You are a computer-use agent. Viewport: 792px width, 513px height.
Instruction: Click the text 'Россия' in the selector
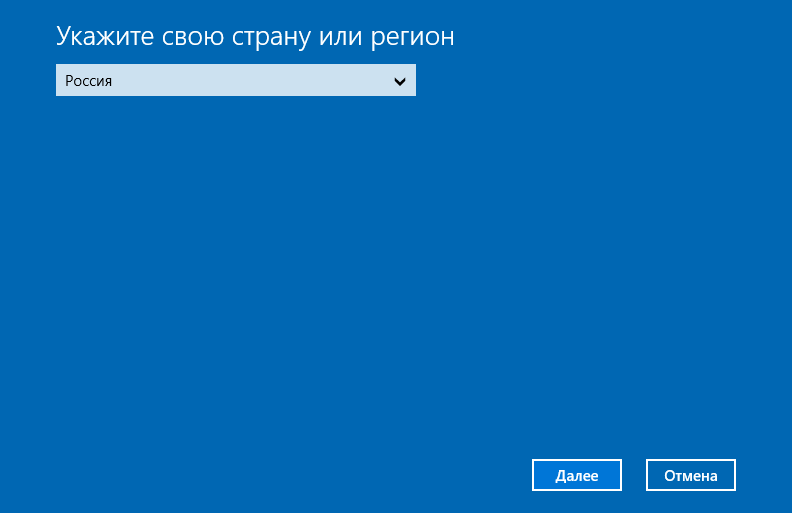pyautogui.click(x=89, y=81)
